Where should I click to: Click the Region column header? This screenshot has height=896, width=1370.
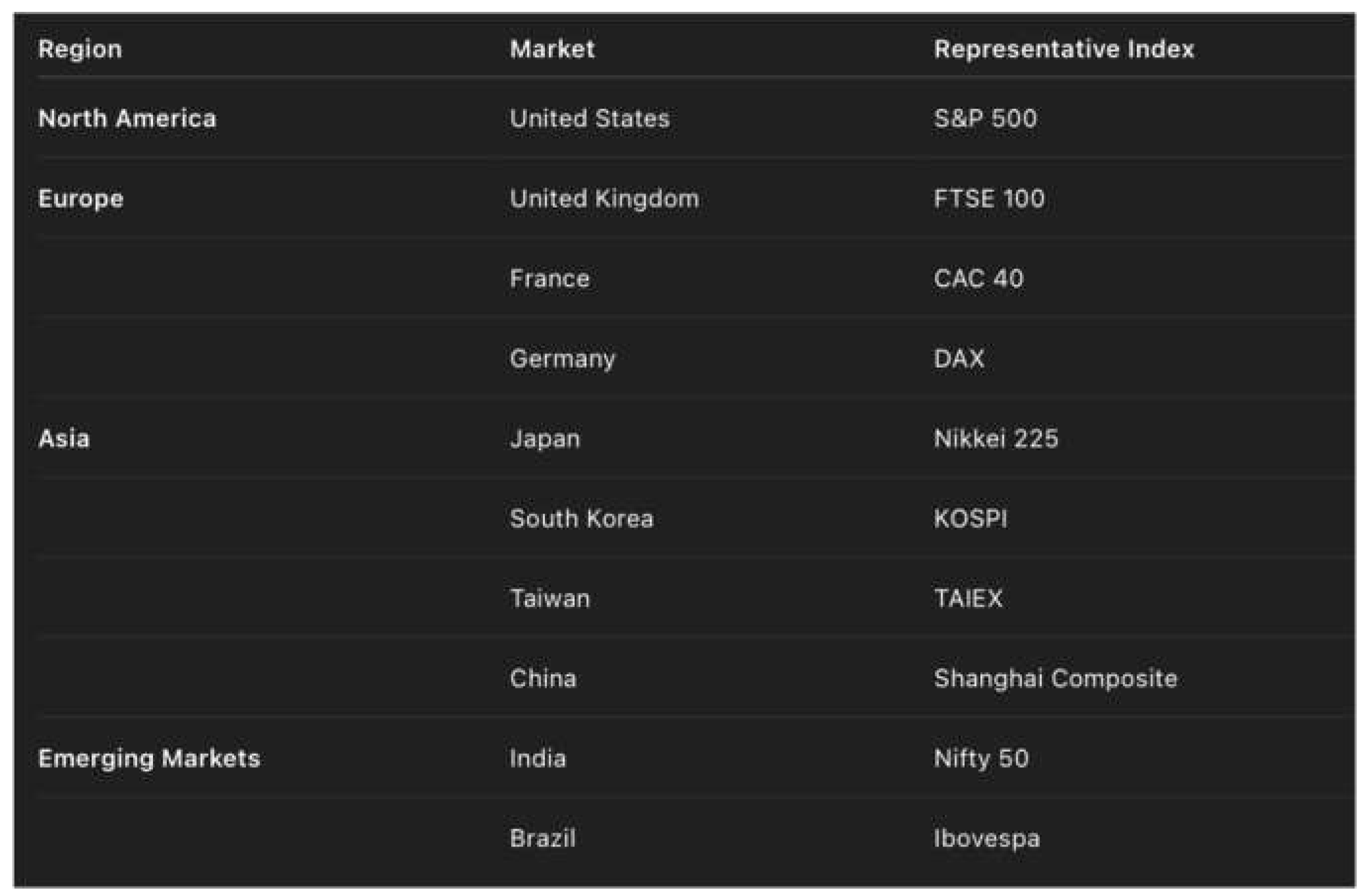point(80,49)
